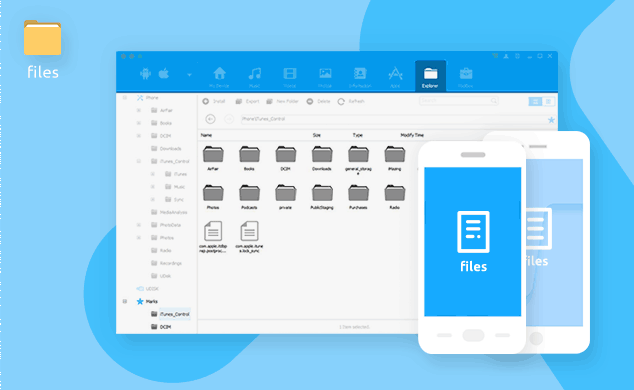Open the My Device home tab
The height and width of the screenshot is (390, 634).
coord(219,77)
